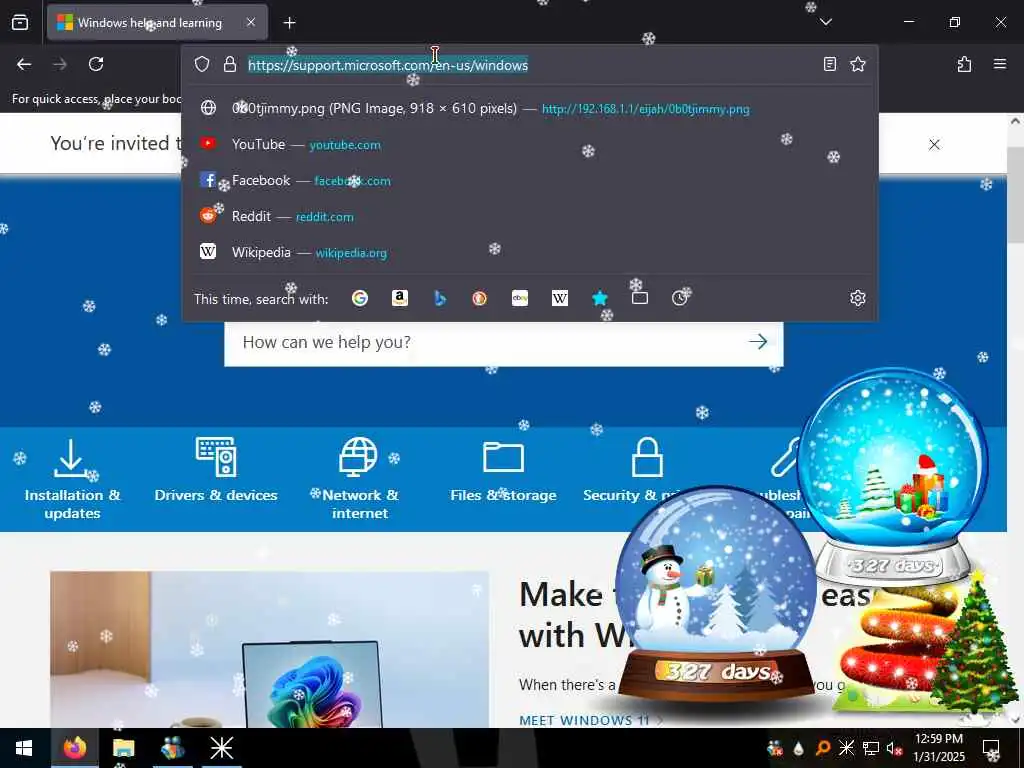Choose the YouTube suggestion
Screen dimensions: 1024x768
pyautogui.click(x=529, y=144)
